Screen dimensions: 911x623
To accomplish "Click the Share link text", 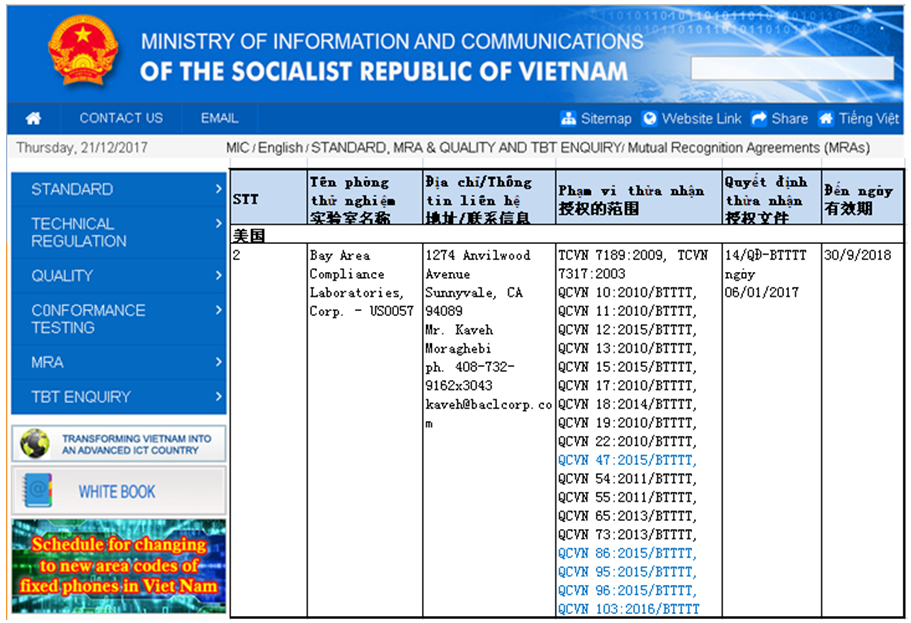I will [790, 119].
